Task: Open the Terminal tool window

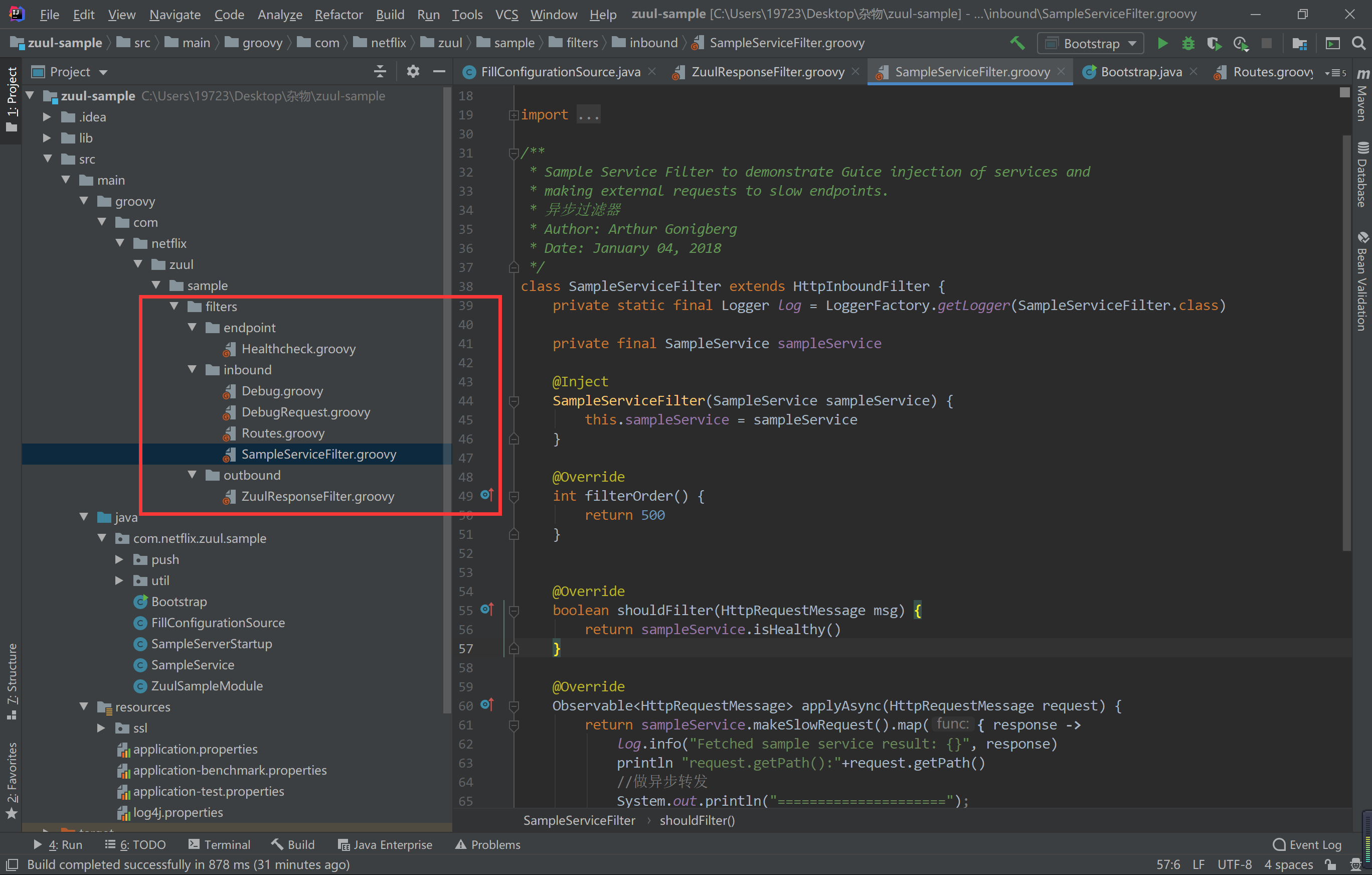Action: [x=219, y=844]
